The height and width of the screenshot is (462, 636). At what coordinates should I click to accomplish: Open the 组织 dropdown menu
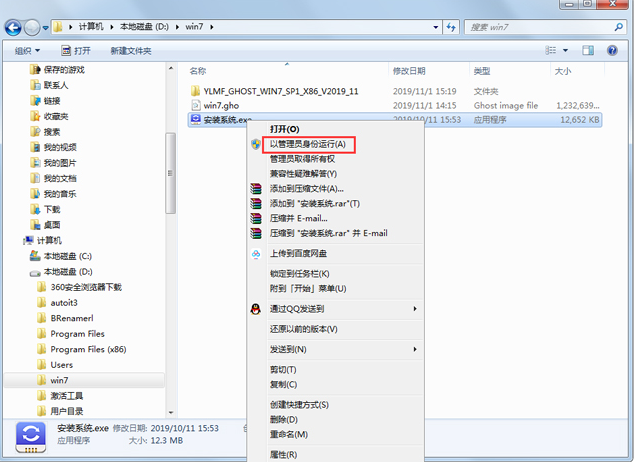[x=27, y=51]
